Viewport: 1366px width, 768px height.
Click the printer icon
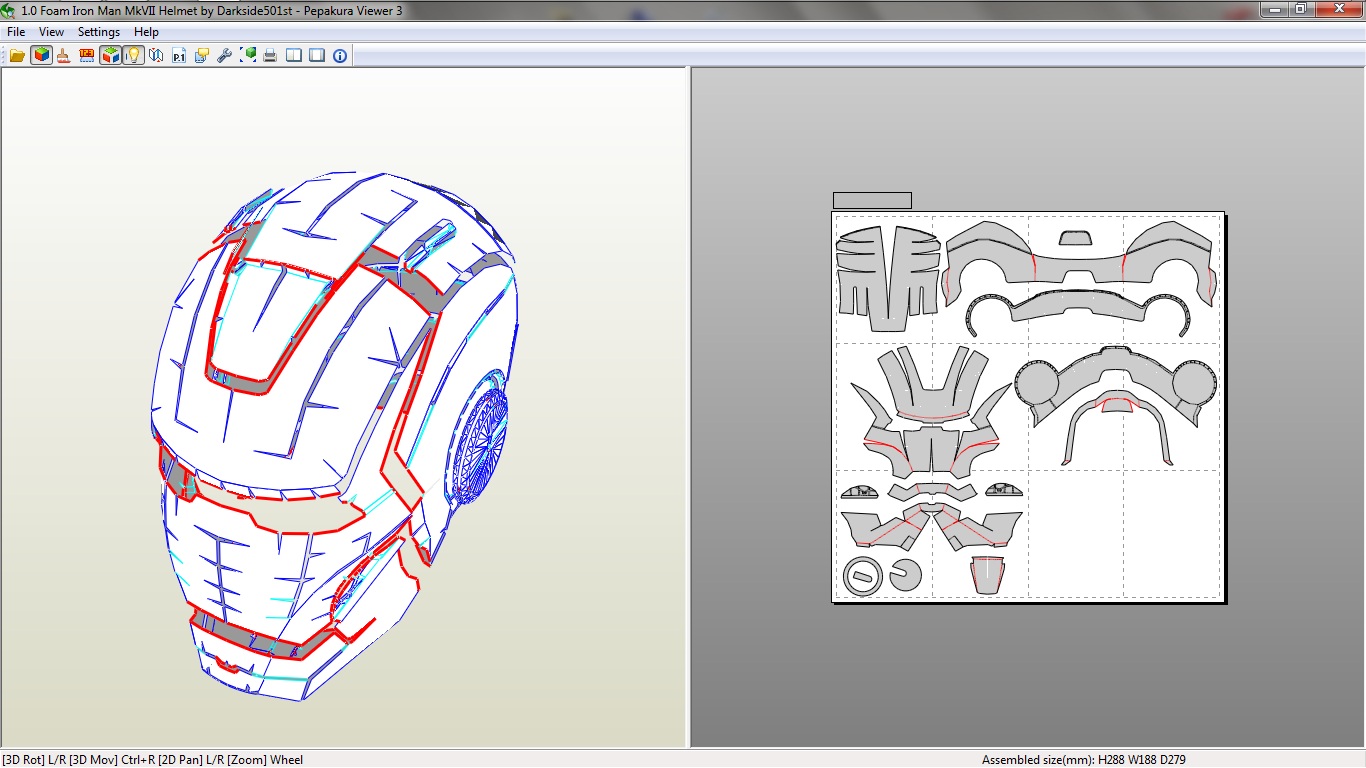point(270,55)
